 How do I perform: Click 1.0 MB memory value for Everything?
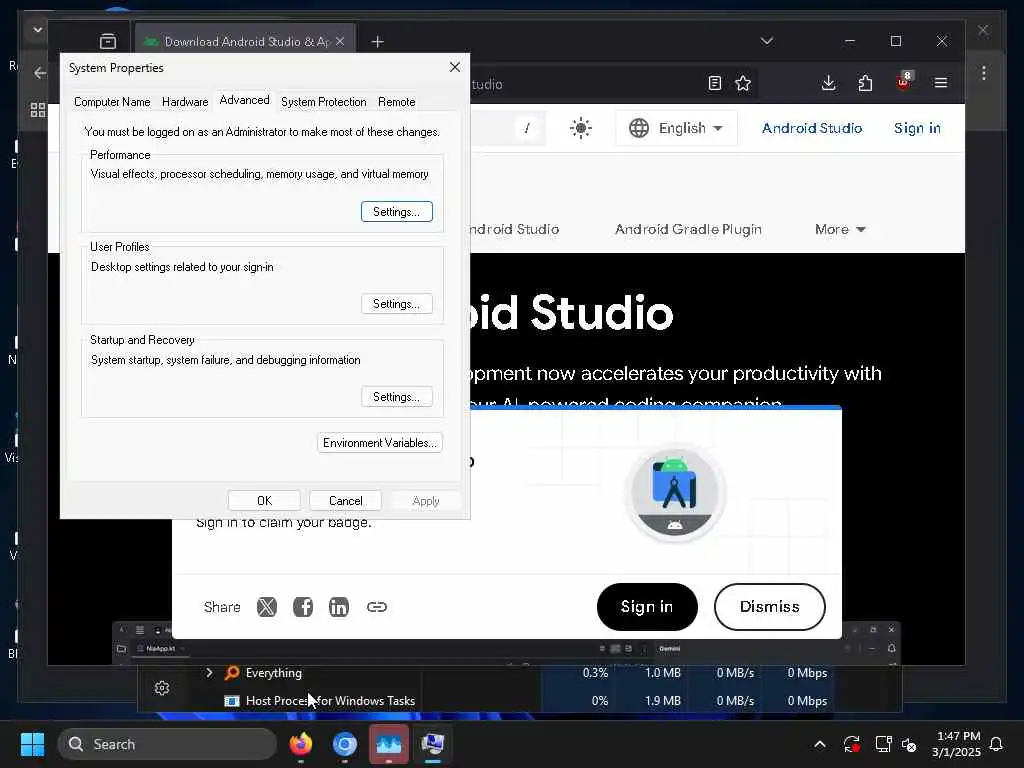pos(662,673)
